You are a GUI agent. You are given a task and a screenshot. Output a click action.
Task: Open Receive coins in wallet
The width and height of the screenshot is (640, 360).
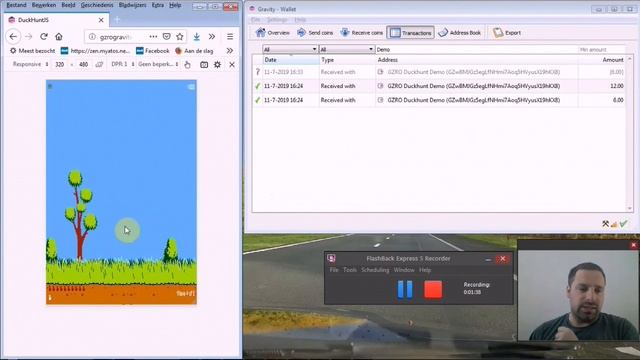point(362,33)
